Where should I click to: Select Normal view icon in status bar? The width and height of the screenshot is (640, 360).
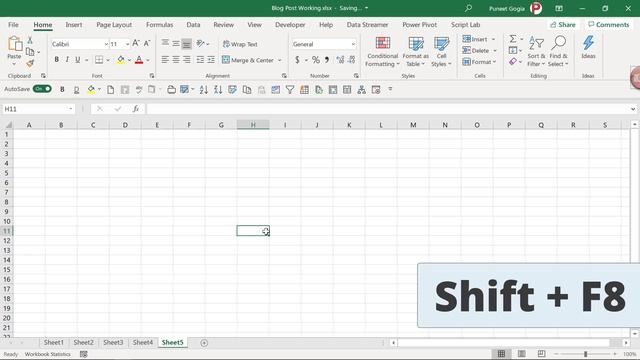[501, 354]
